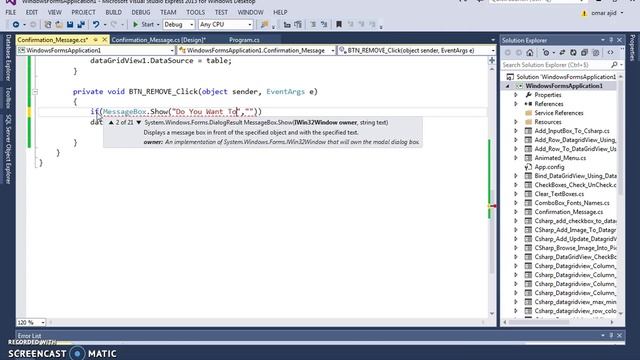The image size is (640, 360).
Task: Select Confirmation_Message.cs in Solution Explorer
Action: point(568,212)
